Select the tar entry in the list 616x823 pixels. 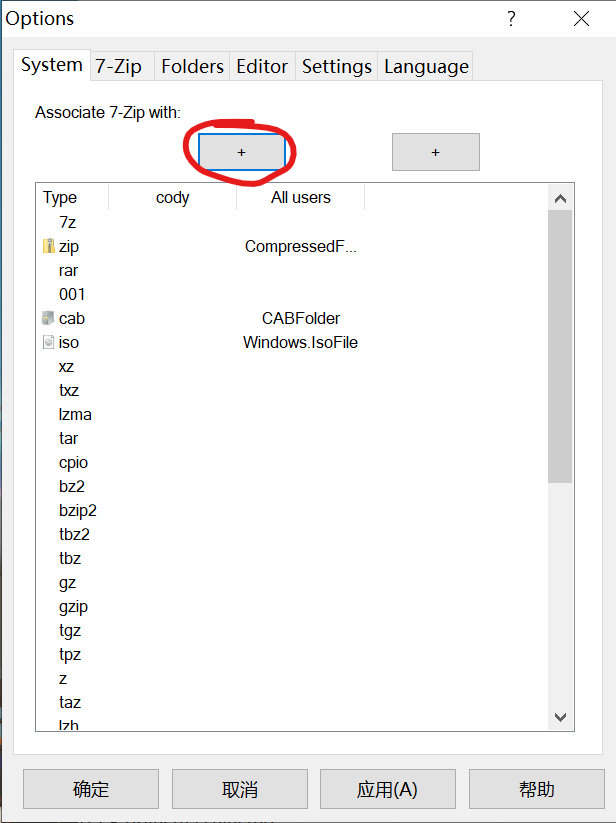68,438
